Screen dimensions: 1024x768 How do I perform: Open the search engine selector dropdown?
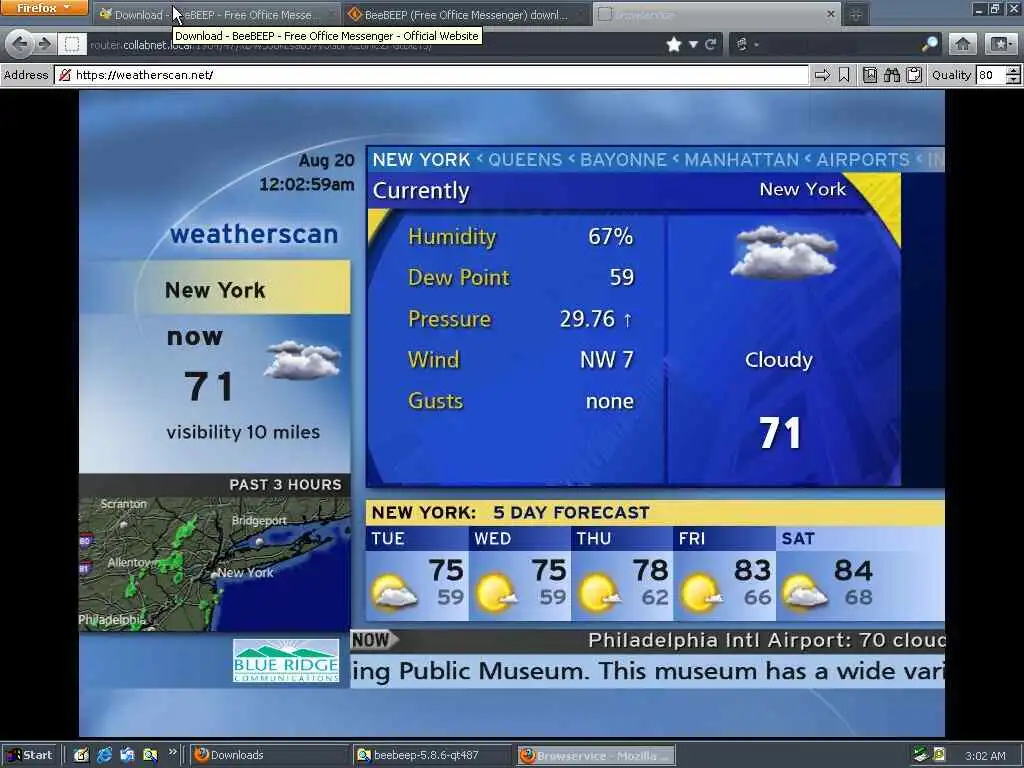pos(746,44)
